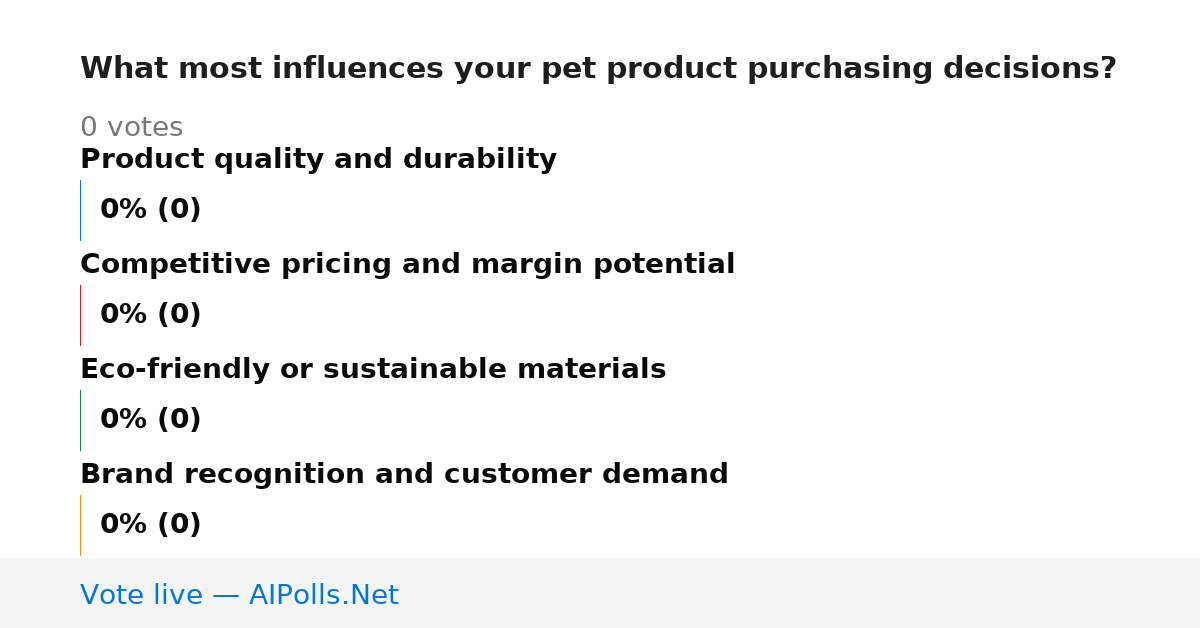Image resolution: width=1200 pixels, height=628 pixels.
Task: Click the Eco-friendly 0% (0) result
Action: [150, 420]
